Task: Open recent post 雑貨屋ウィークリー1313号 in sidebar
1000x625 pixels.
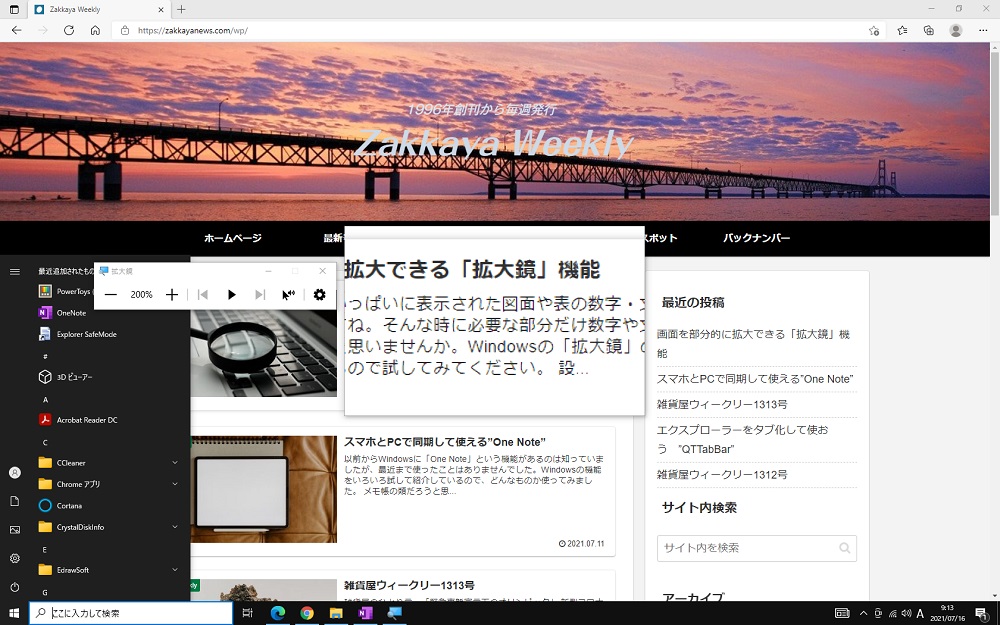Action: [722, 404]
